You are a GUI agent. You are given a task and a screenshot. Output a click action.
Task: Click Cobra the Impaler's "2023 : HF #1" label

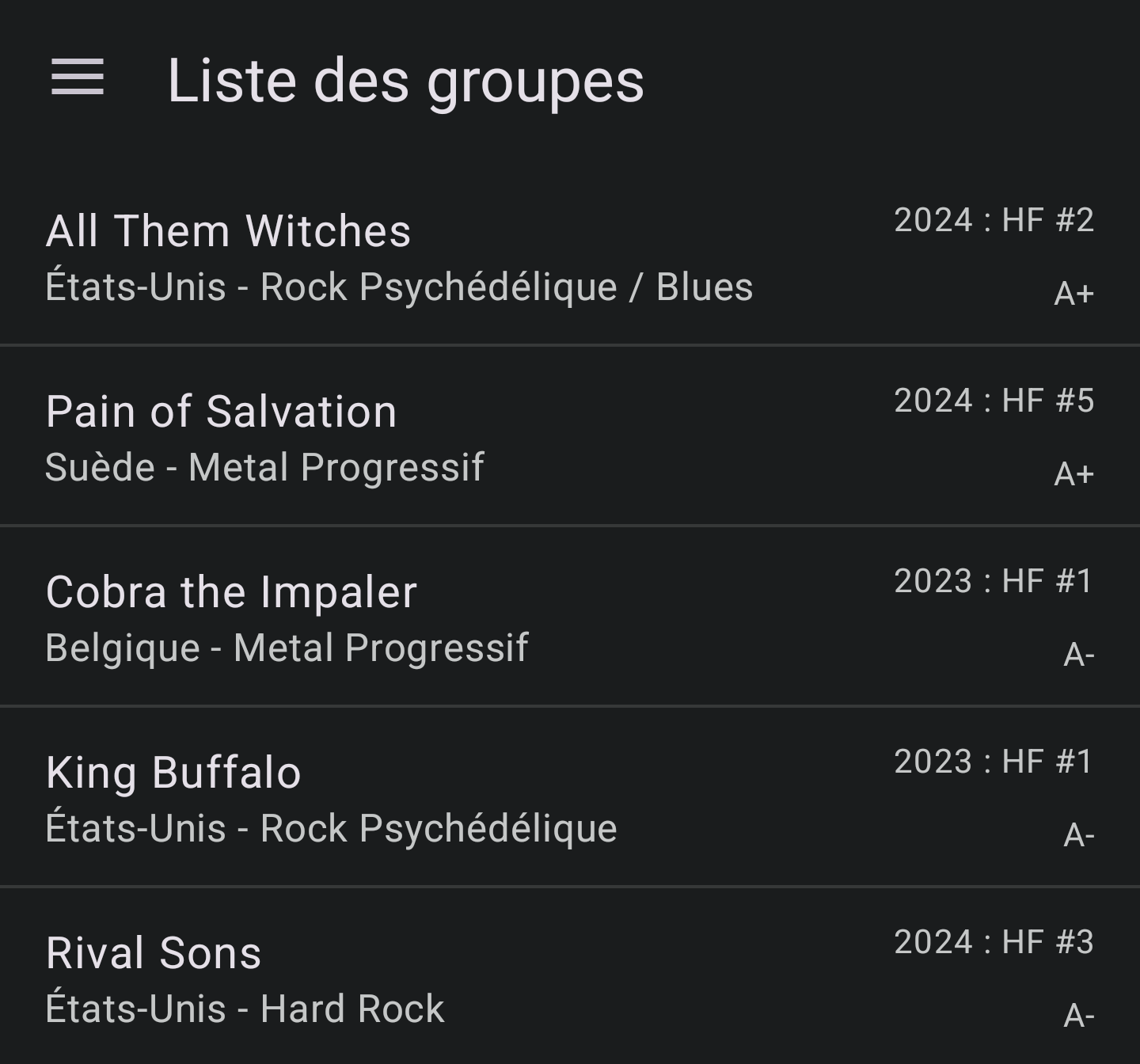(994, 581)
